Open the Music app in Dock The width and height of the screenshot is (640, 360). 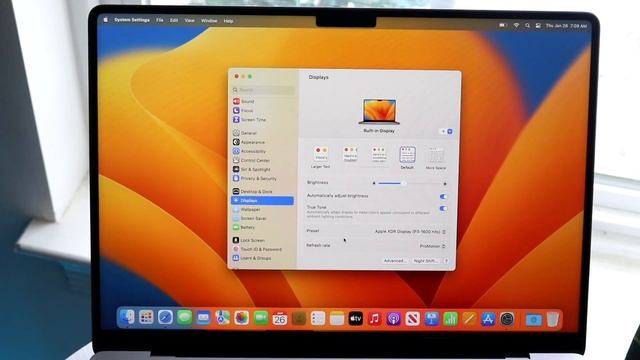click(x=374, y=319)
